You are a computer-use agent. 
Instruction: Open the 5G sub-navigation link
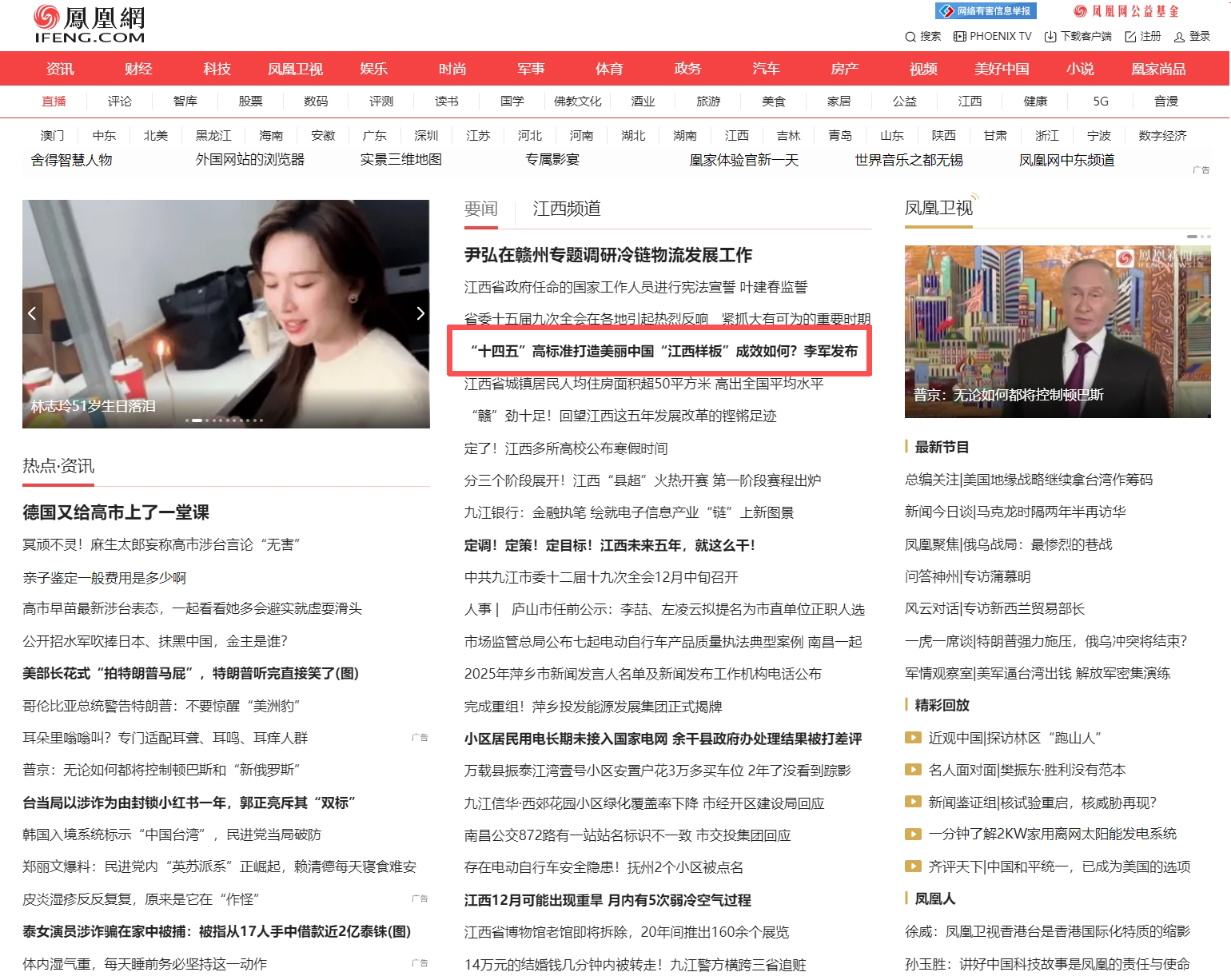click(x=1101, y=102)
